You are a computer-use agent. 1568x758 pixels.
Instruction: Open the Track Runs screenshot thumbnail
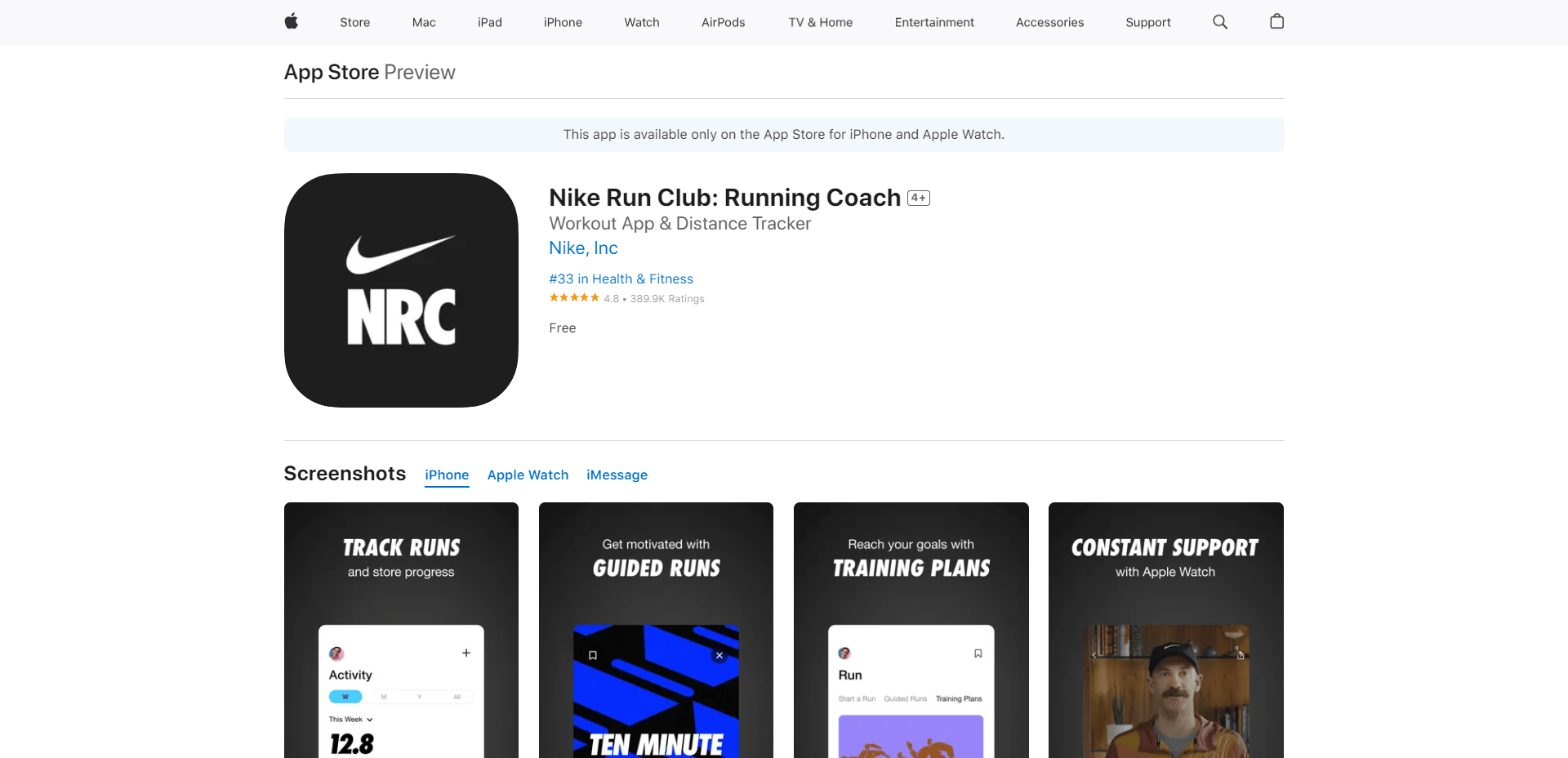point(401,630)
